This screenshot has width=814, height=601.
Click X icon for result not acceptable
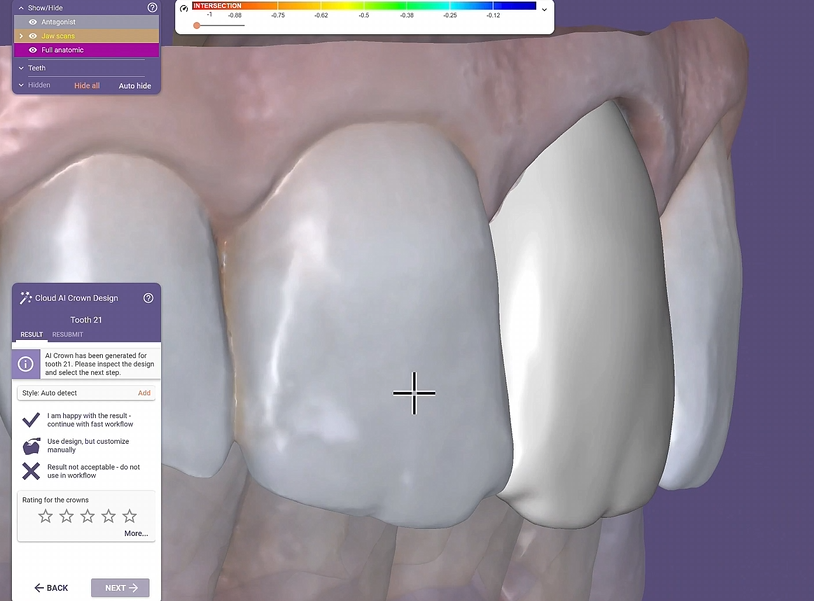[31, 471]
